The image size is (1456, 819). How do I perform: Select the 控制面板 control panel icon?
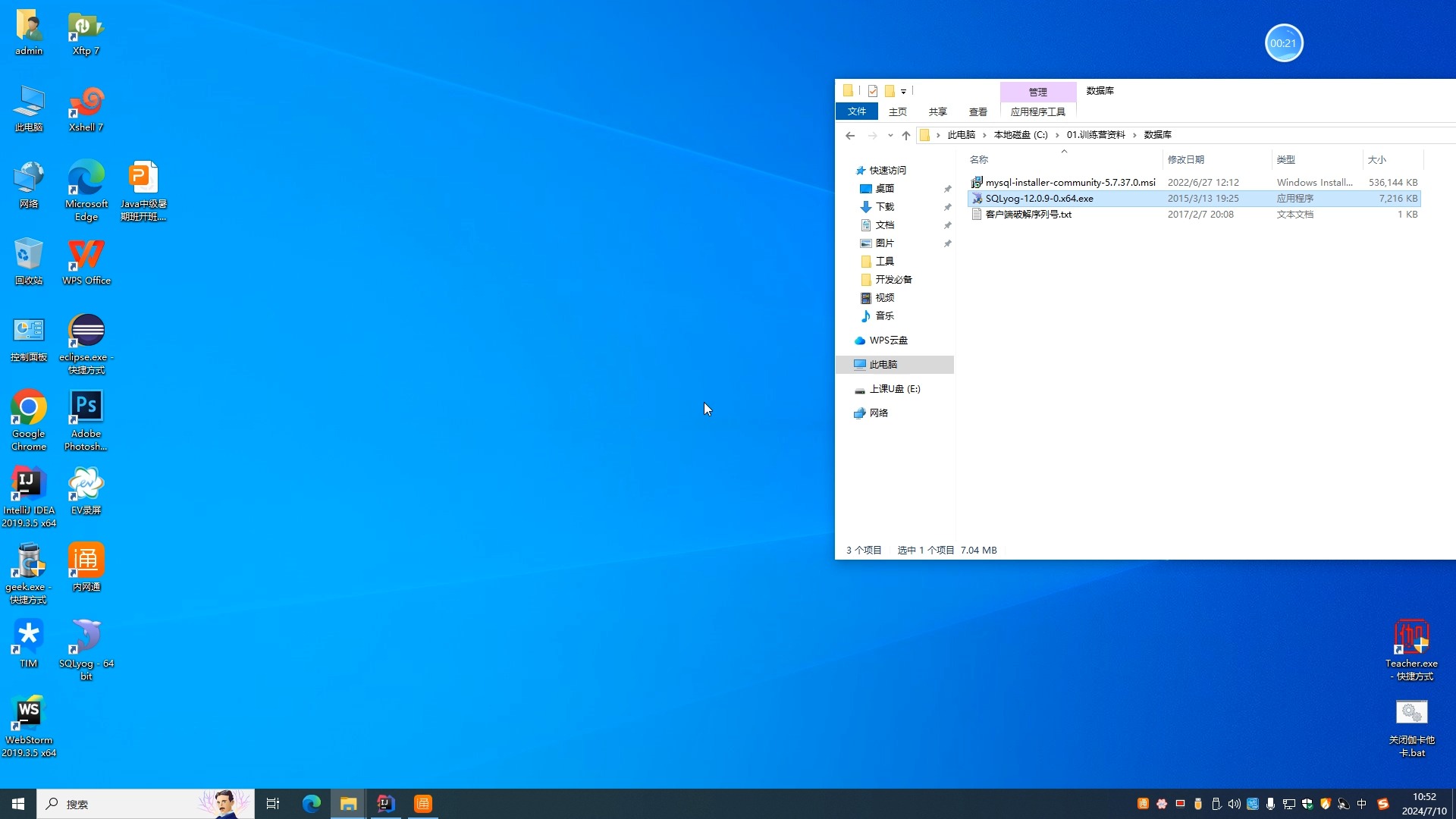click(29, 339)
